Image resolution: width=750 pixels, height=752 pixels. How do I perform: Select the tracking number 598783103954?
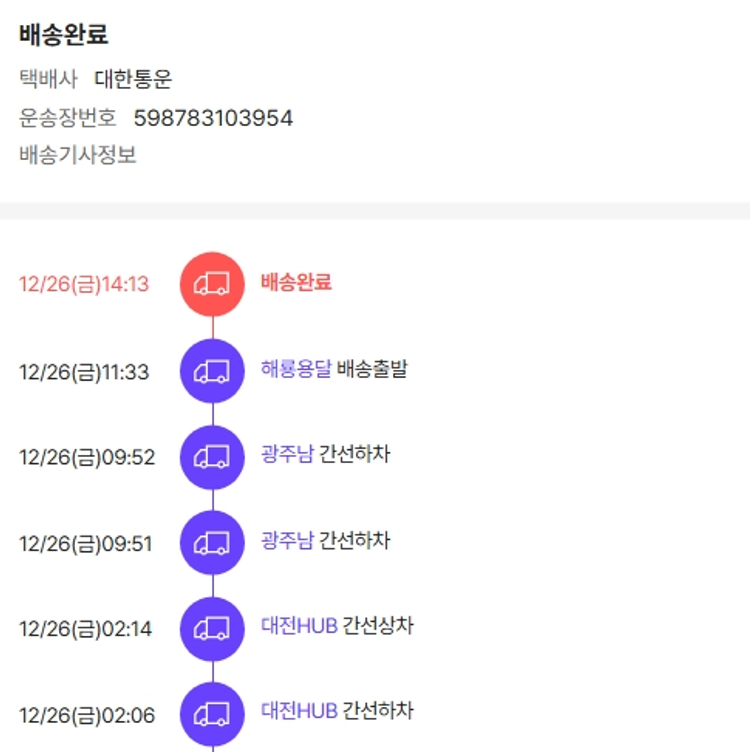213,118
